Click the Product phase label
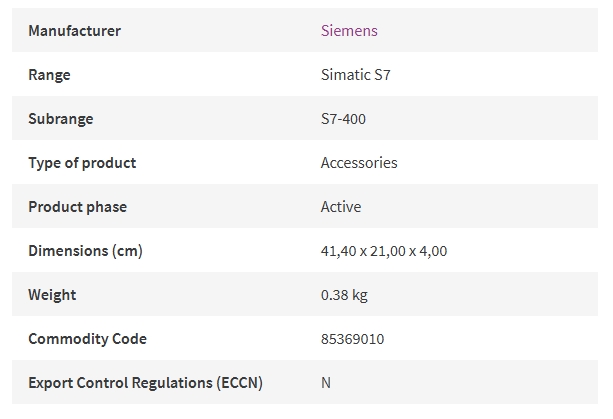Image resolution: width=613 pixels, height=419 pixels. [77, 207]
